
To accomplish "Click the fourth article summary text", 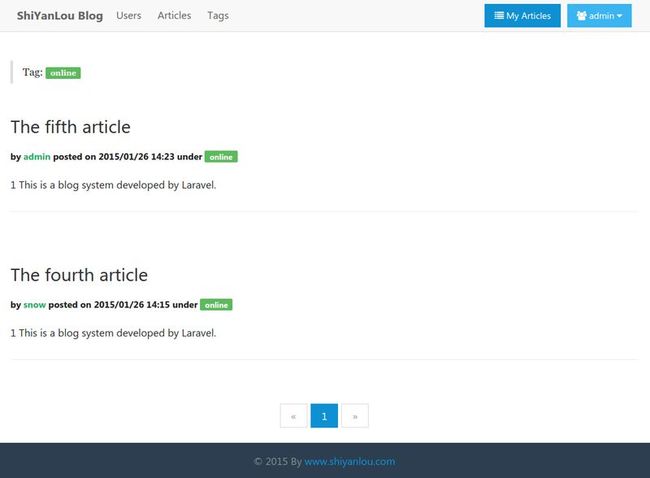I will click(x=113, y=333).
